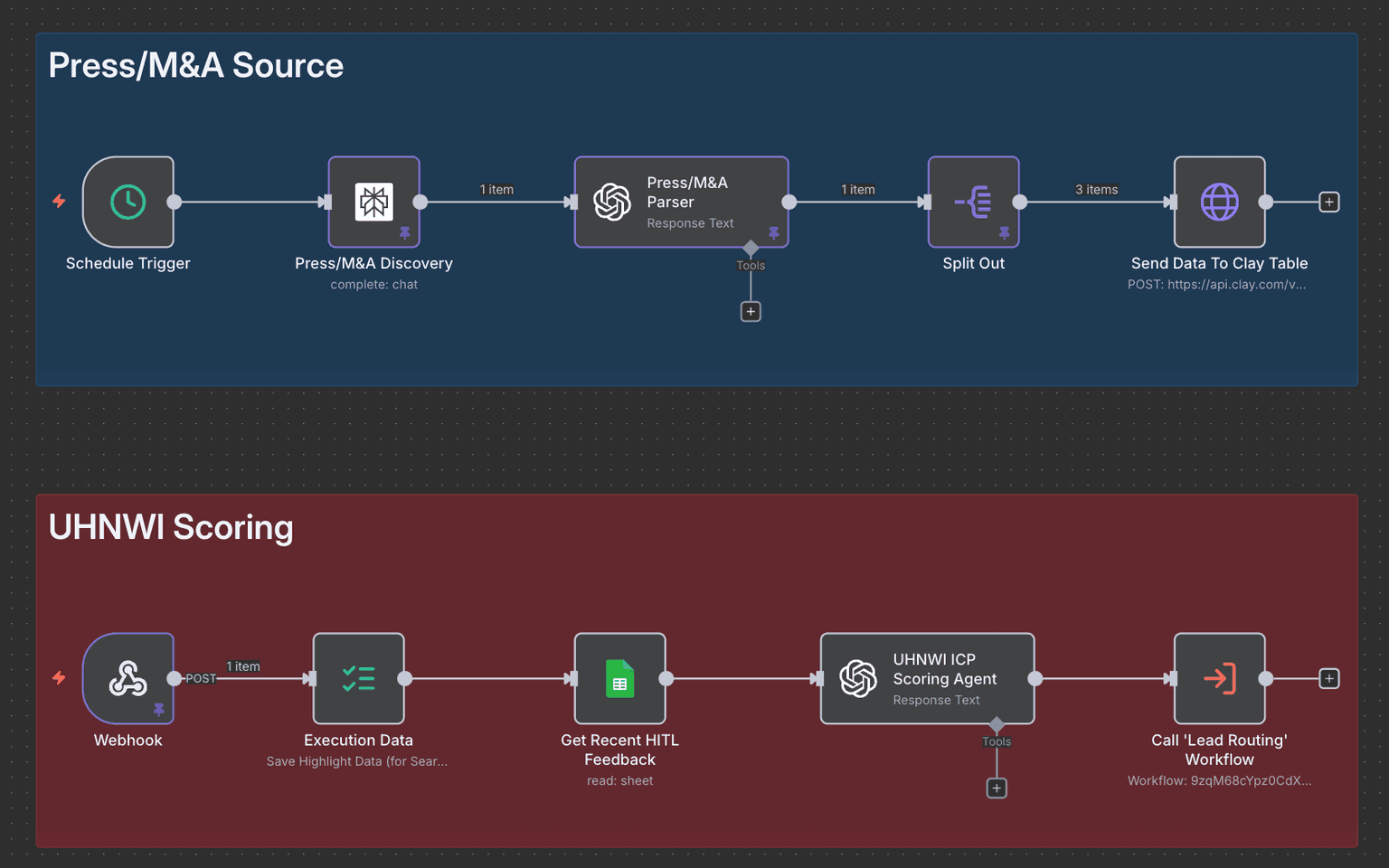Image resolution: width=1389 pixels, height=868 pixels.
Task: Add a tool under UHNWI ICP Scoring Agent
Action: tap(997, 788)
